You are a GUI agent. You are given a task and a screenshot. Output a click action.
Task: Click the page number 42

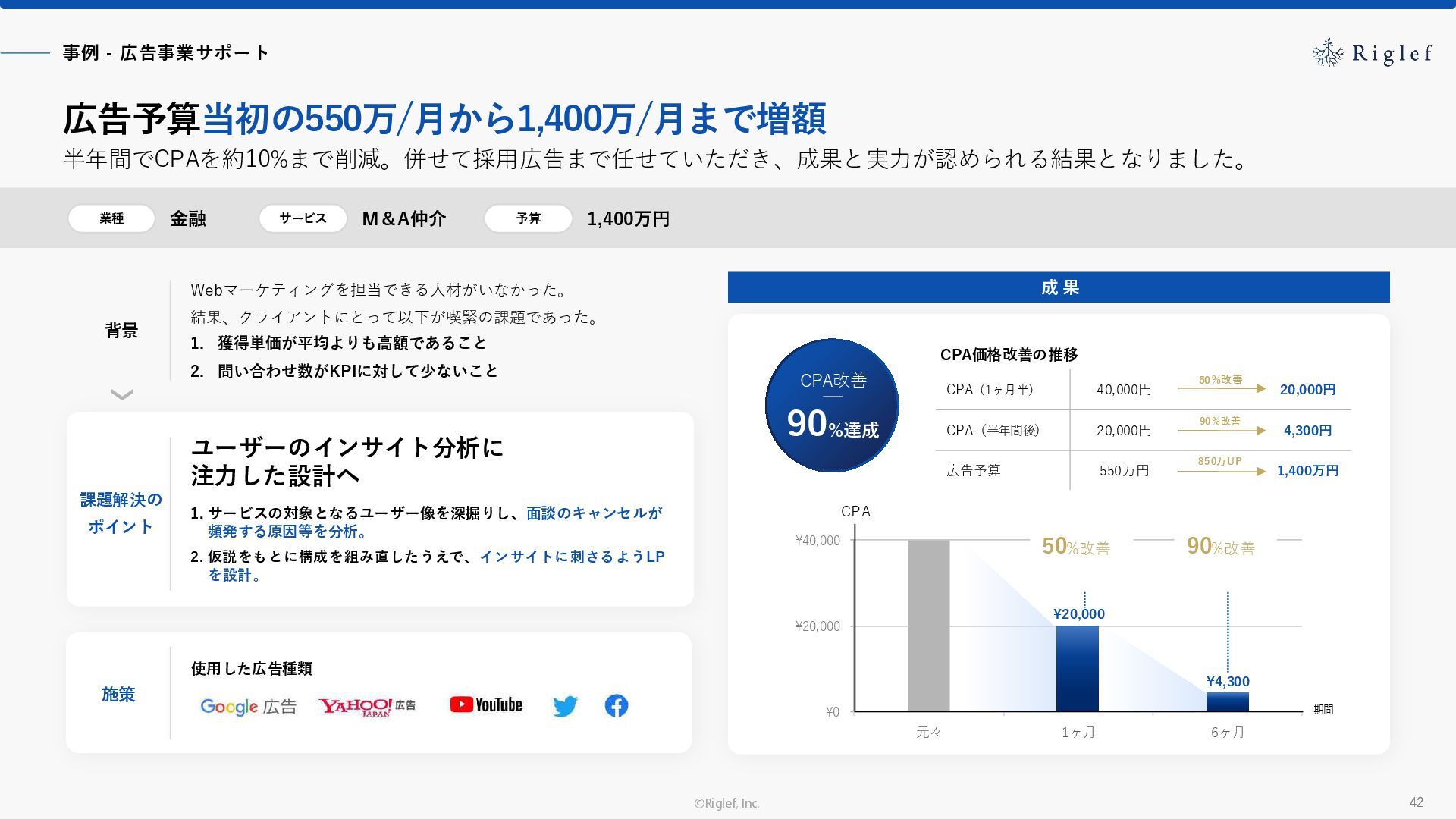pos(1416,802)
